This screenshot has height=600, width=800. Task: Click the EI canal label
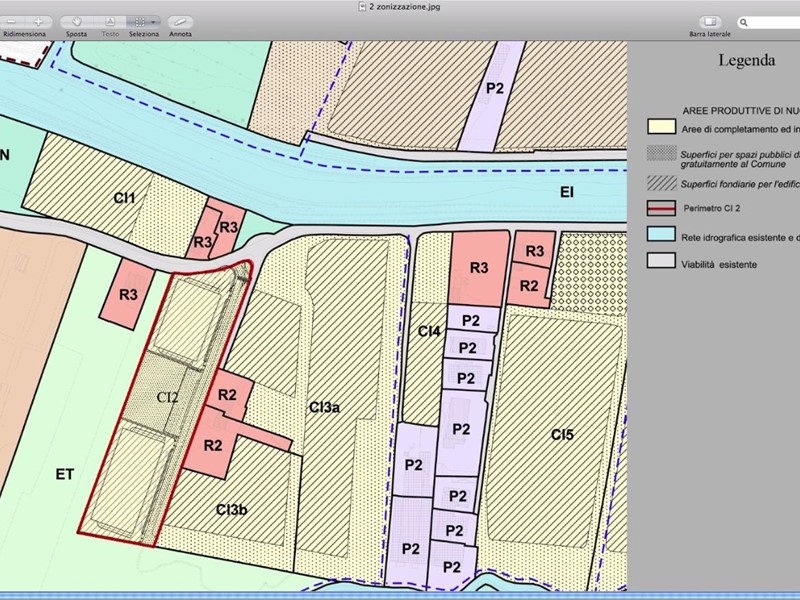[566, 192]
